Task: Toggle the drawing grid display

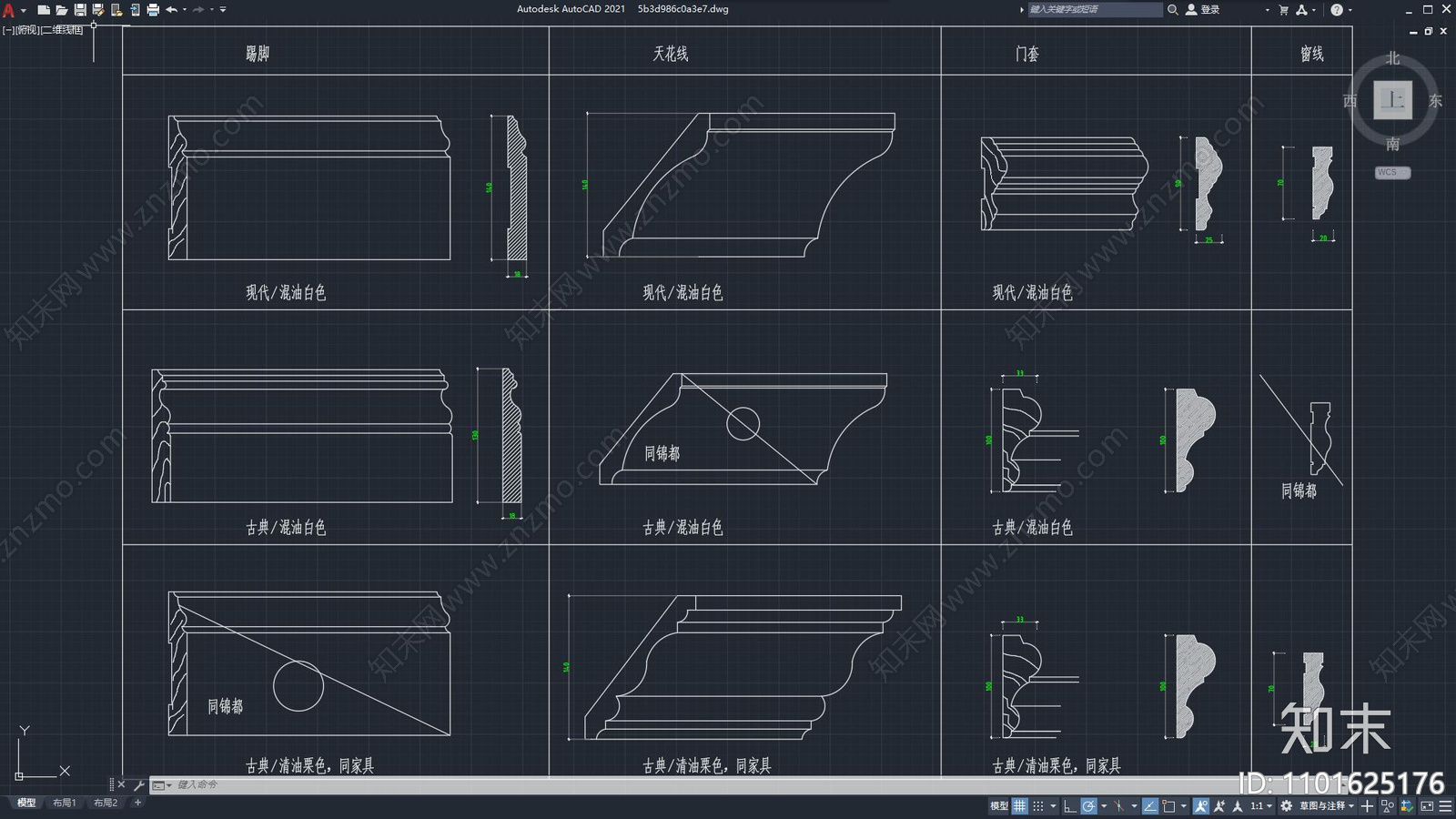Action: pos(1019,805)
